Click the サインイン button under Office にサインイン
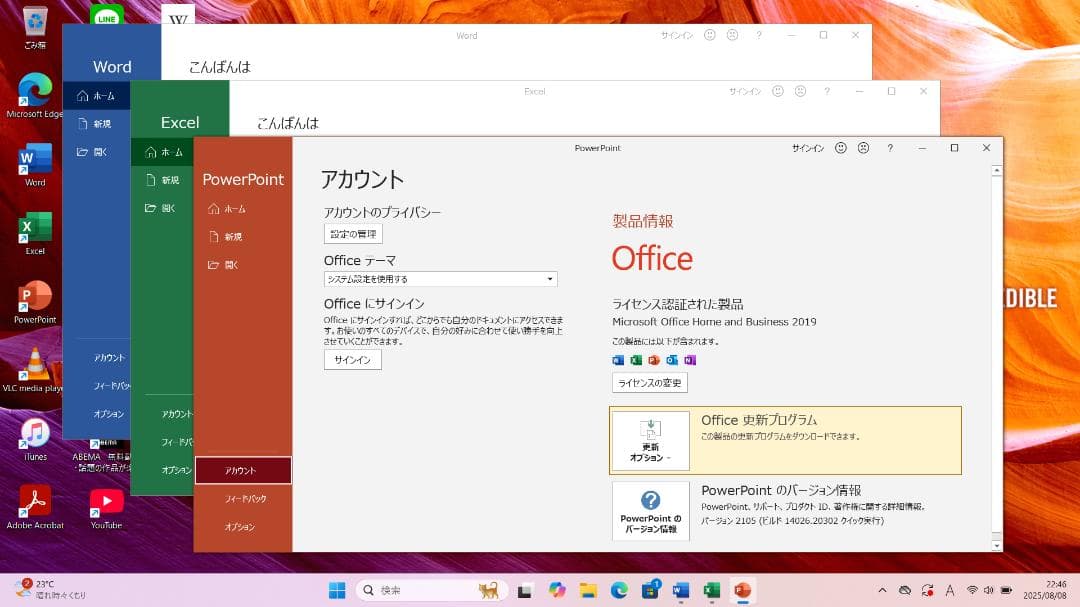Image resolution: width=1080 pixels, height=607 pixels. 351,359
